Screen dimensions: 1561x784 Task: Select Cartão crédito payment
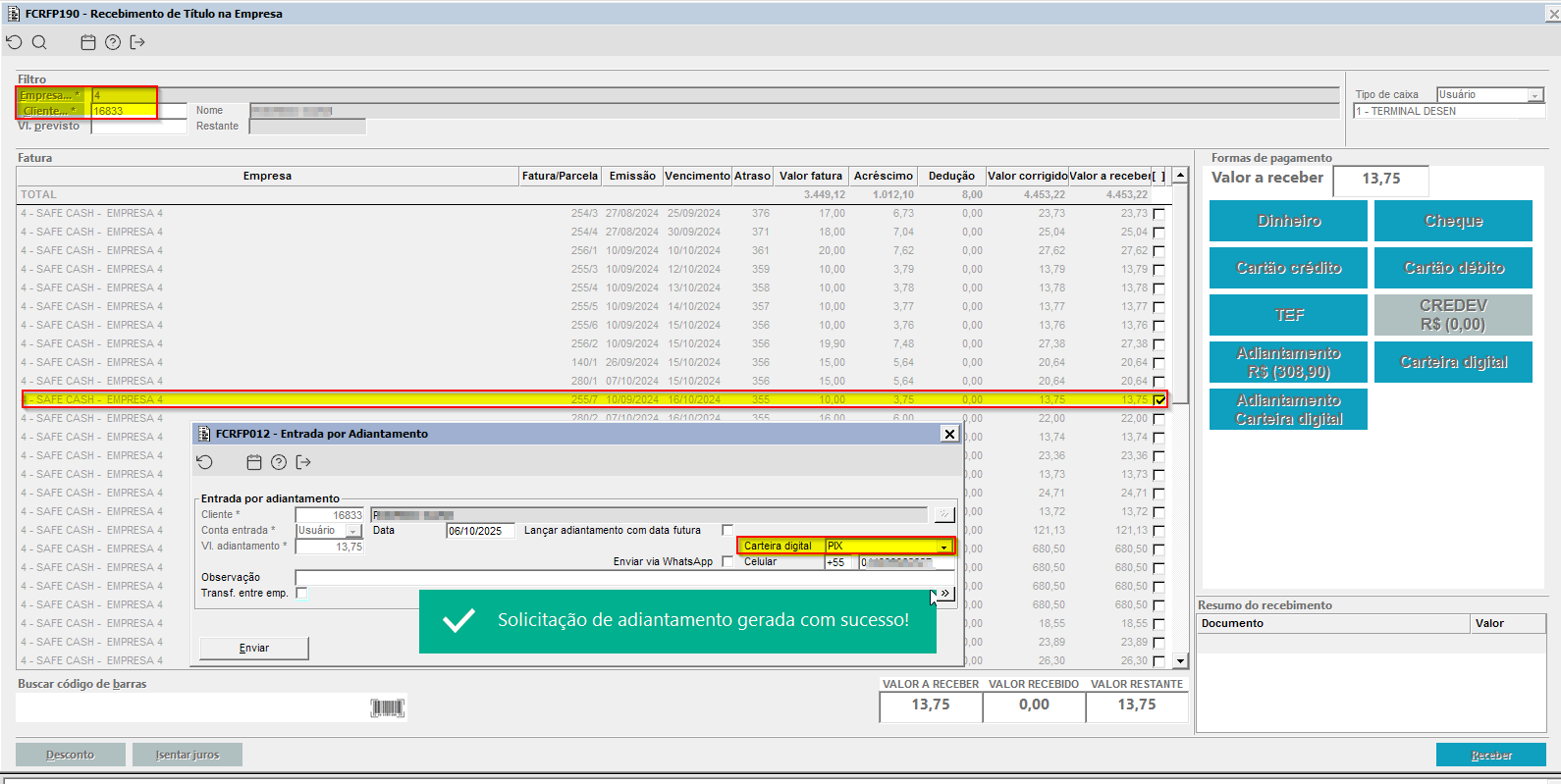click(x=1288, y=268)
